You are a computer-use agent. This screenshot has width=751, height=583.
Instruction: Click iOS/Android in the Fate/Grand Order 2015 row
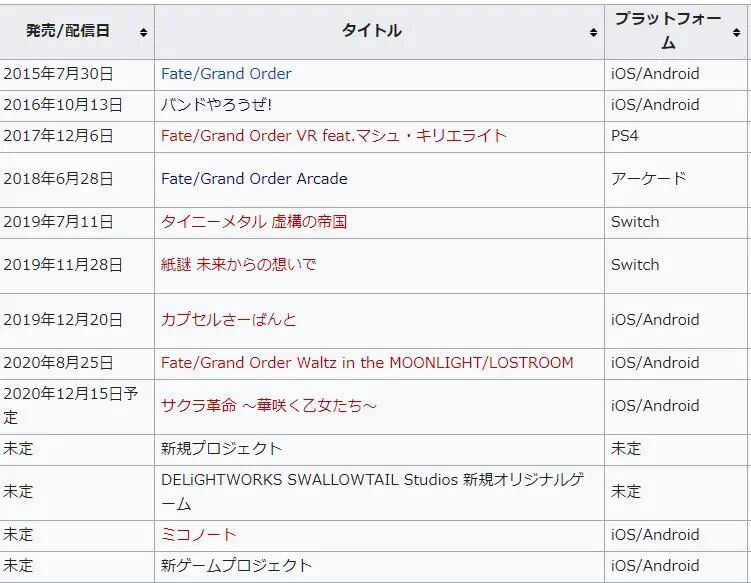point(655,74)
